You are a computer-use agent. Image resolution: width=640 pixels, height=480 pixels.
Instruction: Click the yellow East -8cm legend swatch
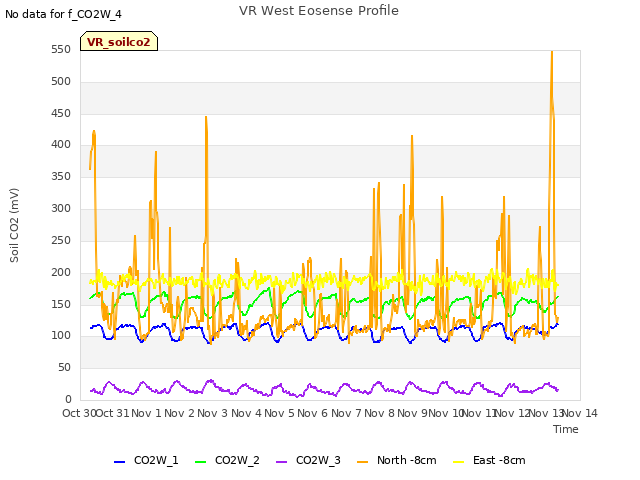(459, 462)
